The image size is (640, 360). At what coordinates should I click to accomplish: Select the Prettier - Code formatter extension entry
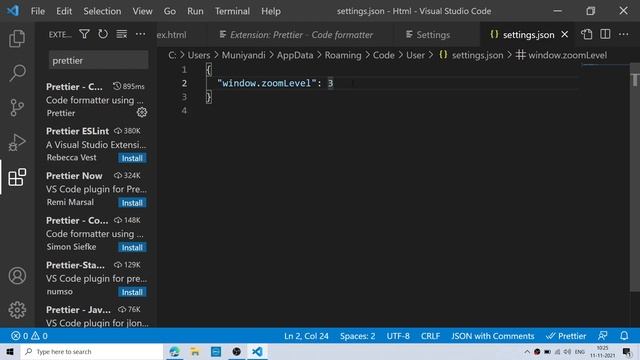pos(96,100)
